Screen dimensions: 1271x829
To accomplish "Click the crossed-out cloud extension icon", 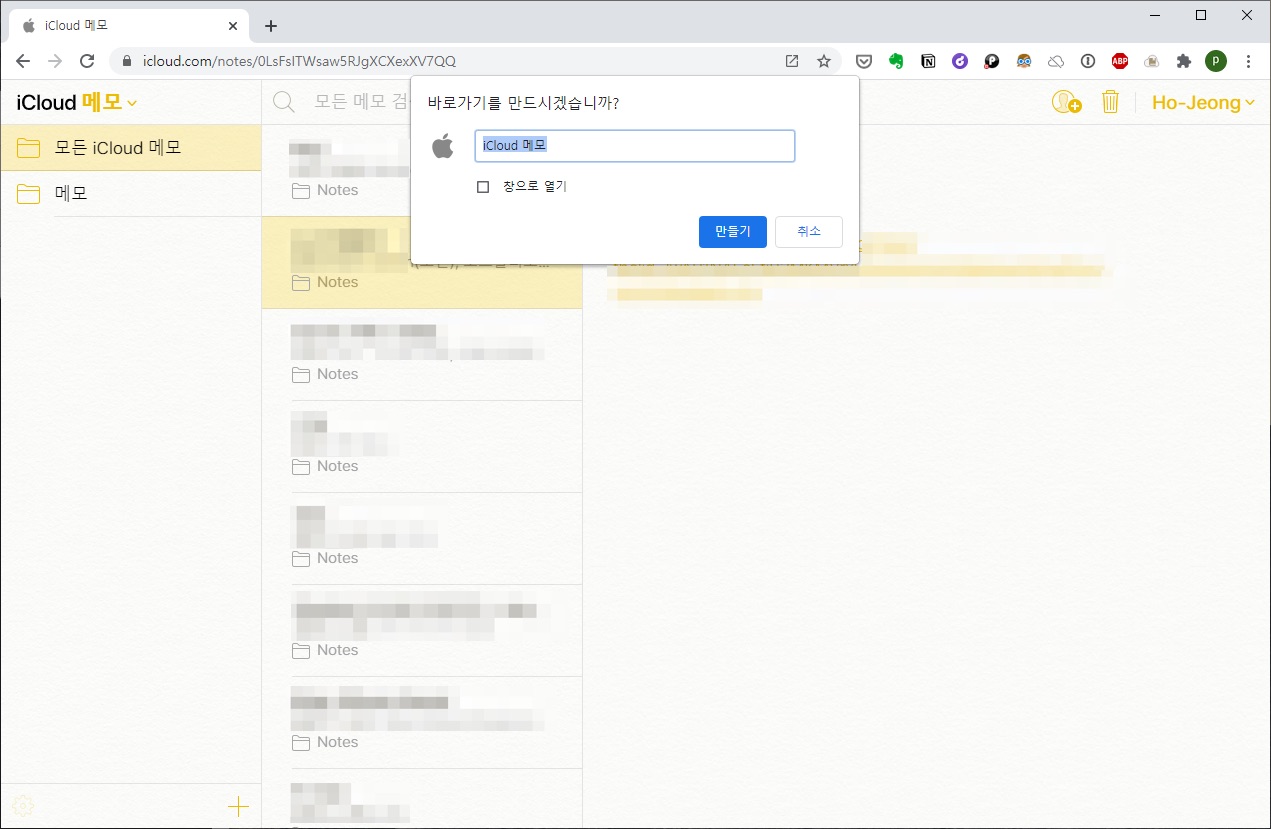I will point(1056,61).
